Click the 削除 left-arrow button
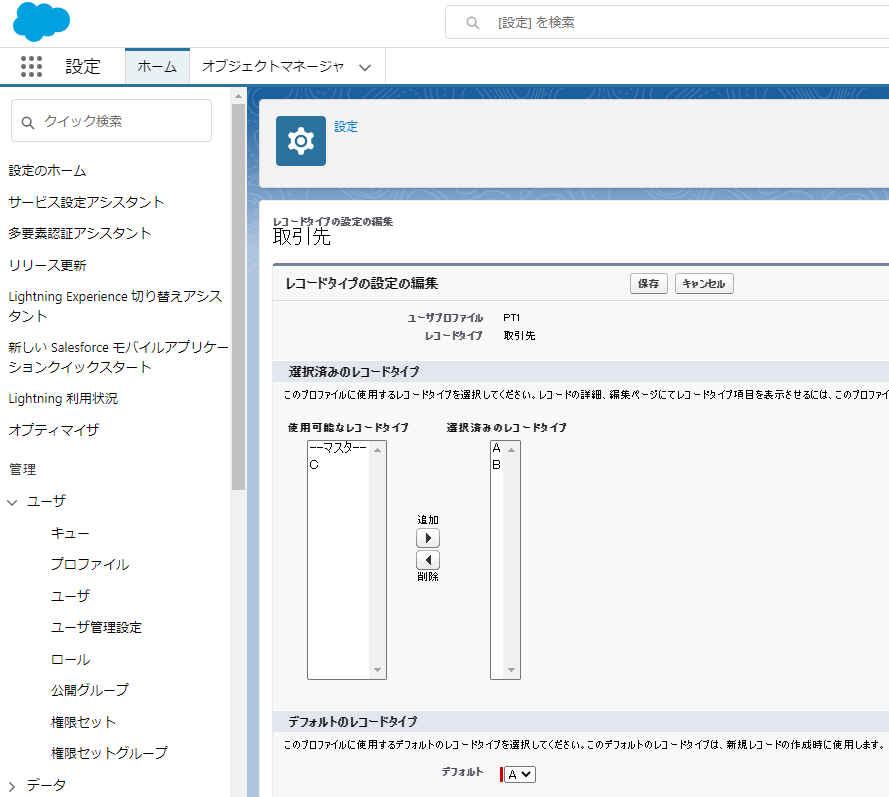Image resolution: width=889 pixels, height=797 pixels. coord(427,559)
